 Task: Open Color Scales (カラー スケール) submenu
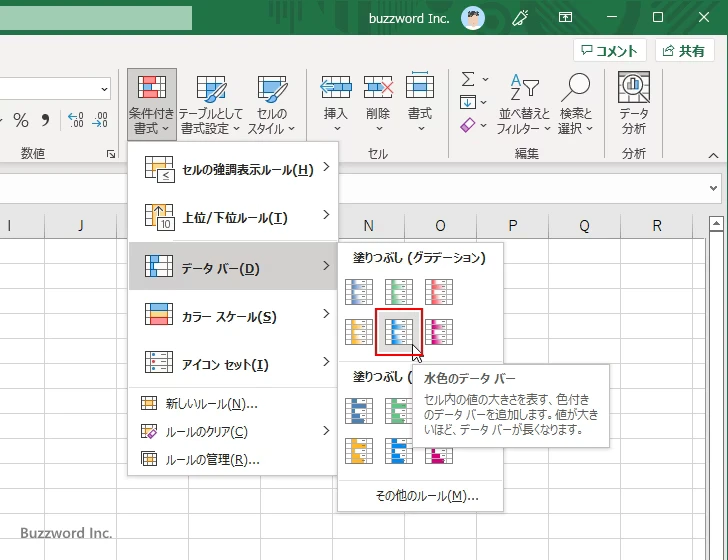[233, 314]
